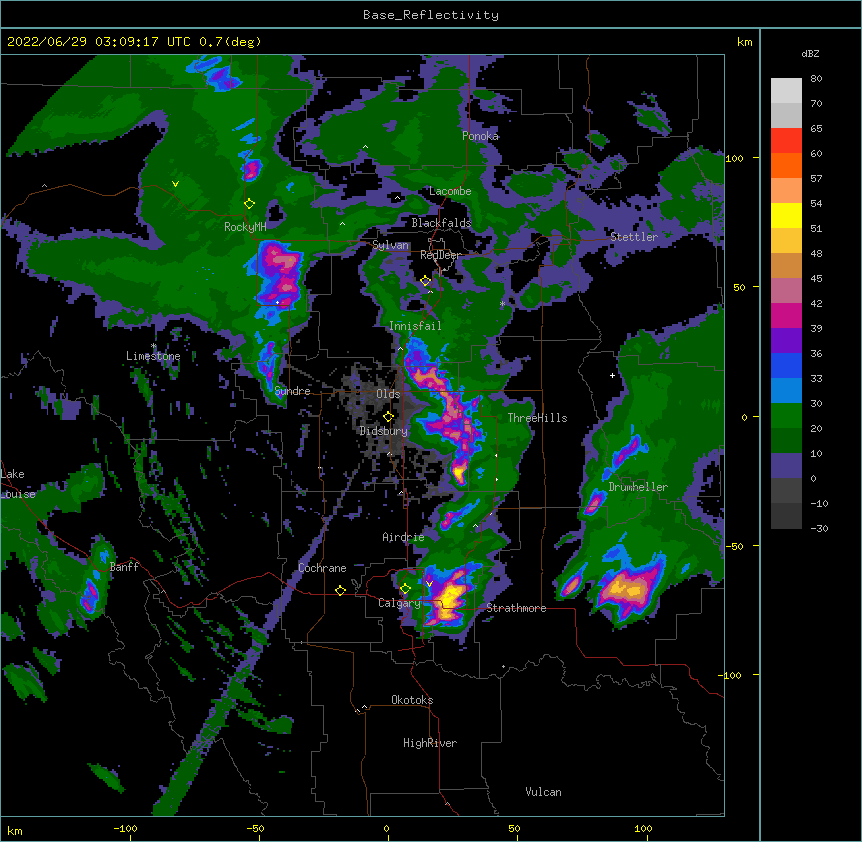
Task: Click the yellow diamond marker above Calgary label
Action: [405, 589]
